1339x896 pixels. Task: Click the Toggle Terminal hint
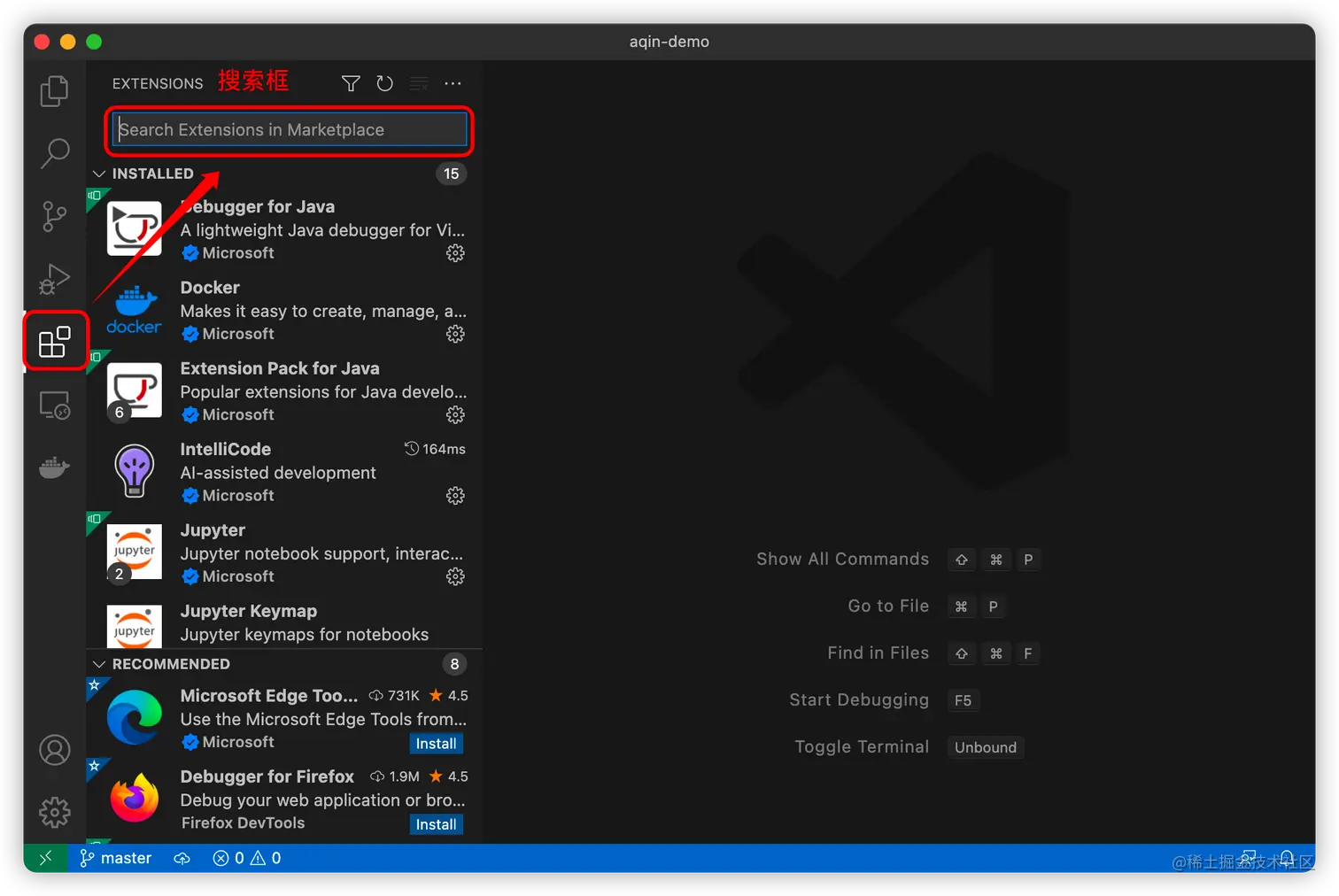[x=862, y=746]
